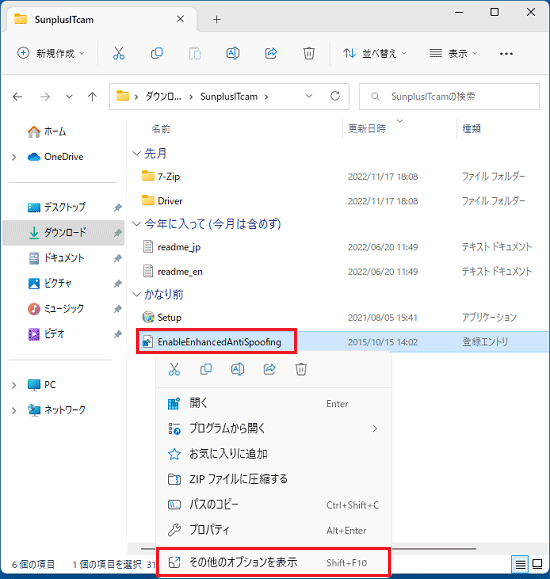Click the toolbar Share icon
Image resolution: width=550 pixels, height=579 pixels.
[271, 54]
